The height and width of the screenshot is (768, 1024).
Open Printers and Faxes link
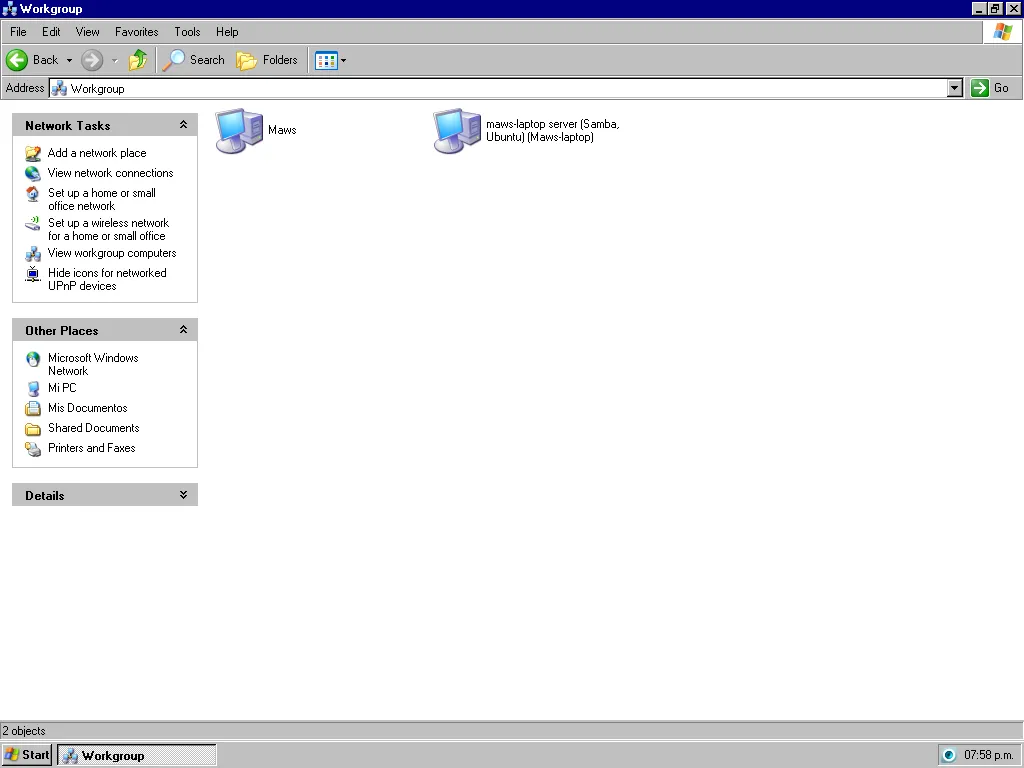(91, 448)
